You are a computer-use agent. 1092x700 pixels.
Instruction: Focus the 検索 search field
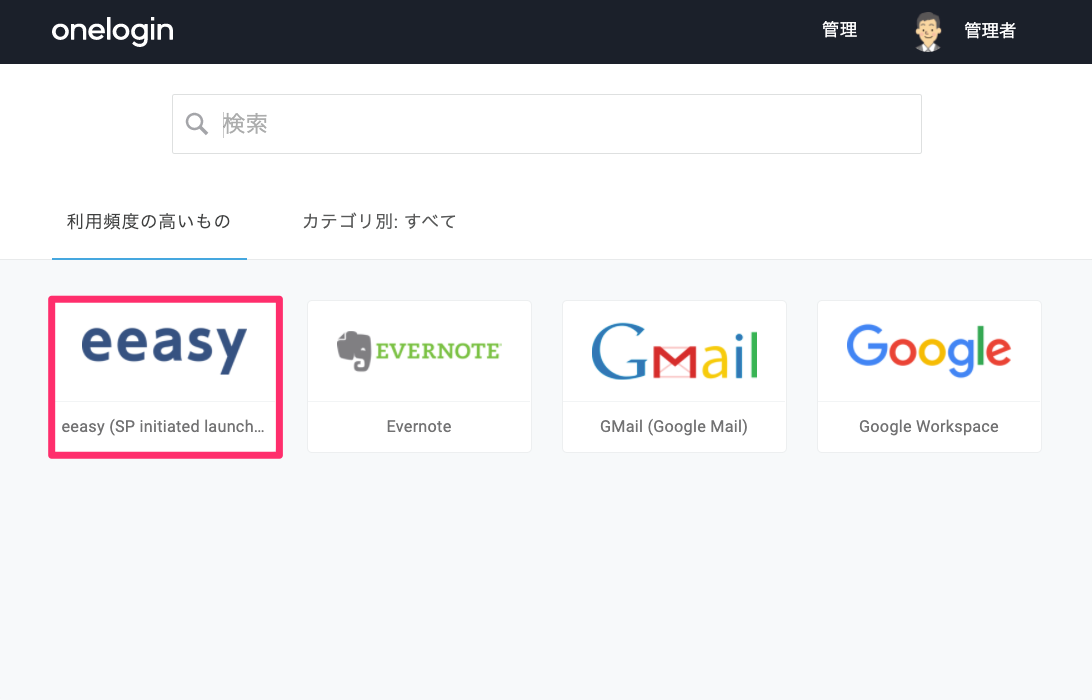point(547,124)
